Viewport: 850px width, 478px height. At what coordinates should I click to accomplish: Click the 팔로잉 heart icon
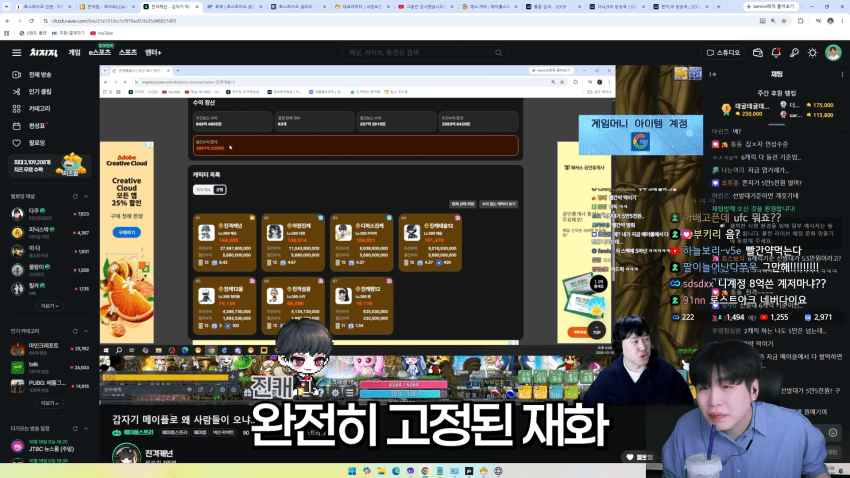tap(16, 143)
